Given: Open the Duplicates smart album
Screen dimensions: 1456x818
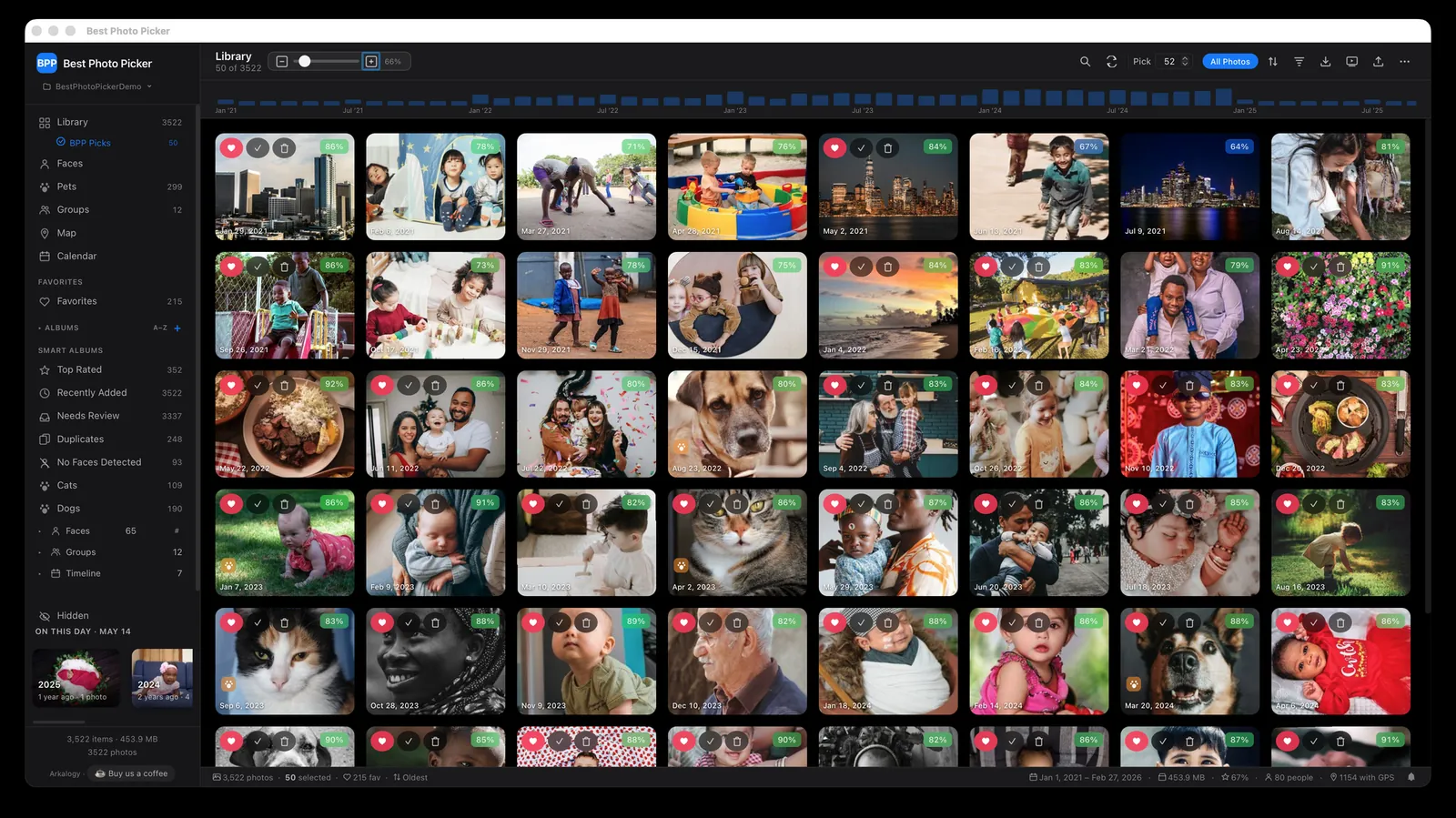Looking at the screenshot, I should pos(110,439).
